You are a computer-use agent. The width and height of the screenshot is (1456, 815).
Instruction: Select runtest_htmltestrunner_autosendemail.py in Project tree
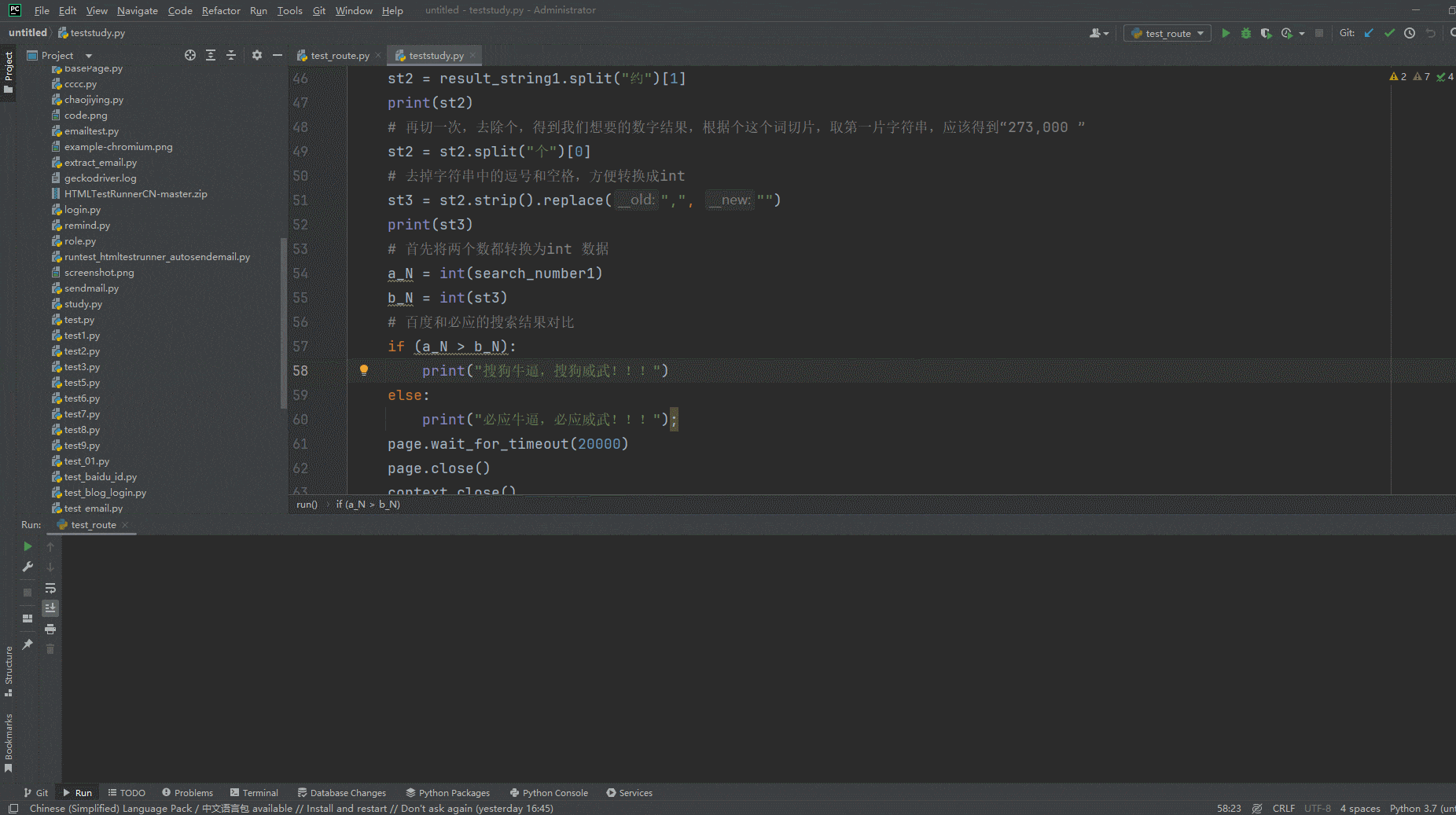click(157, 257)
